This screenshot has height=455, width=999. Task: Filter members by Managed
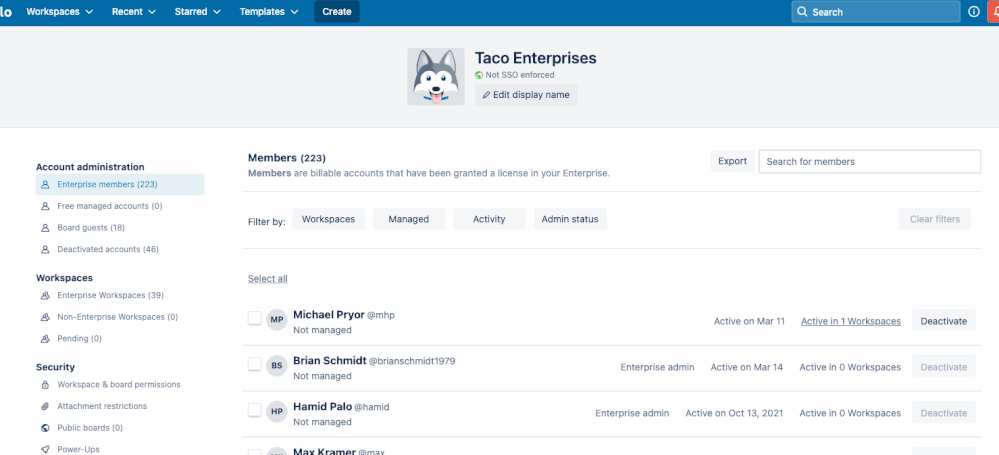tap(408, 219)
